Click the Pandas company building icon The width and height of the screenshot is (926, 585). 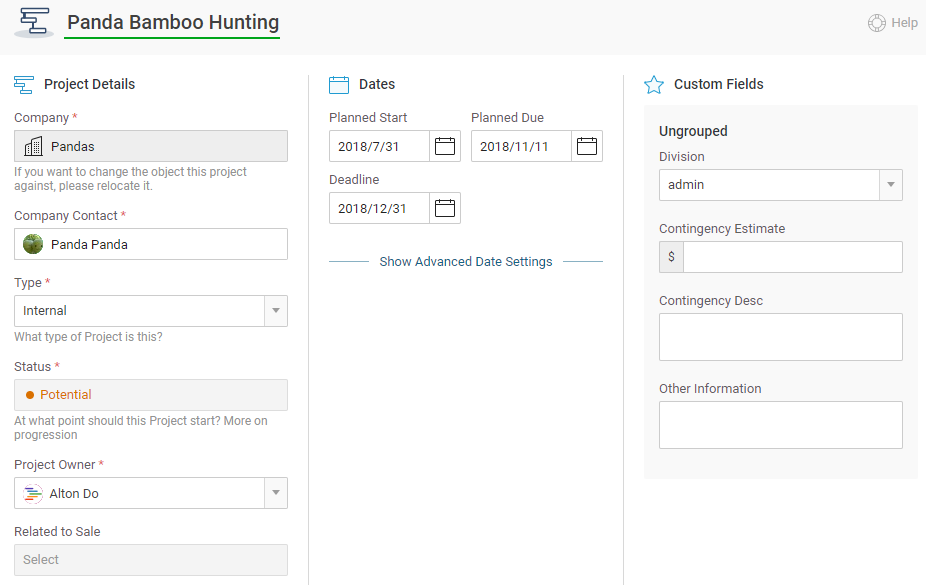(33, 147)
